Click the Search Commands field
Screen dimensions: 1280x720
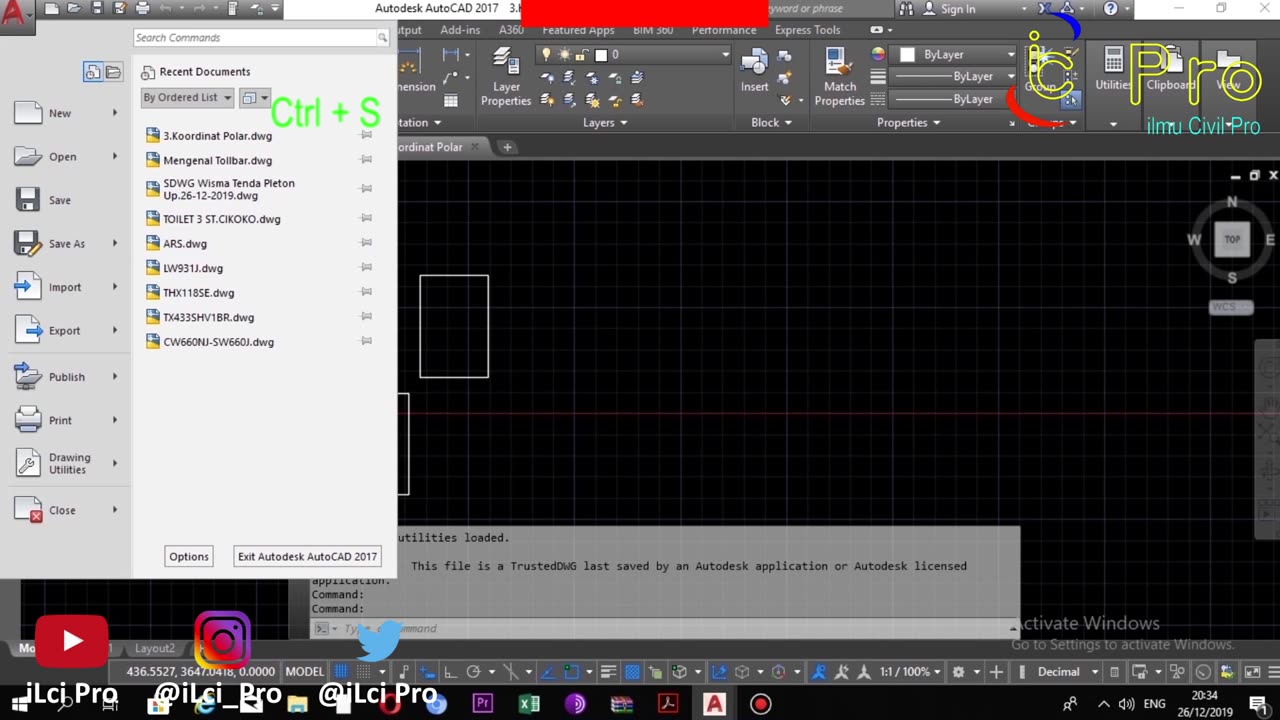[255, 37]
